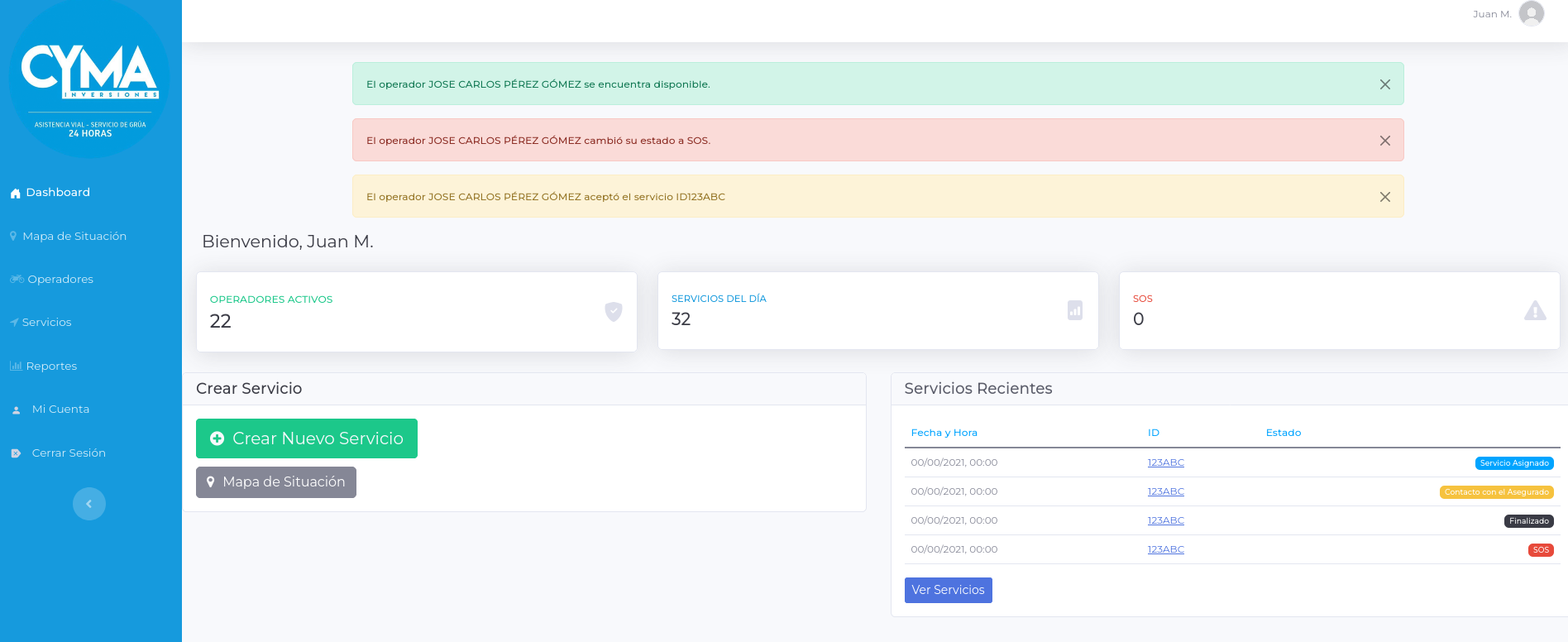This screenshot has width=1568, height=642.
Task: Go to Mapa de Situación in sidebar
Action: point(74,236)
